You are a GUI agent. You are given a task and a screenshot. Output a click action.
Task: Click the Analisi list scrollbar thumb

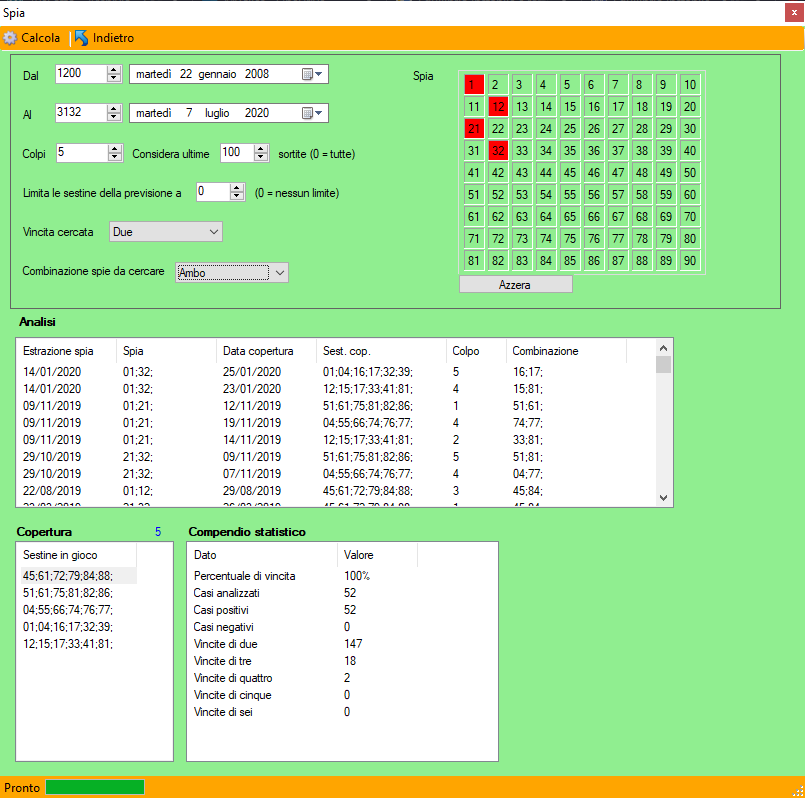(663, 365)
